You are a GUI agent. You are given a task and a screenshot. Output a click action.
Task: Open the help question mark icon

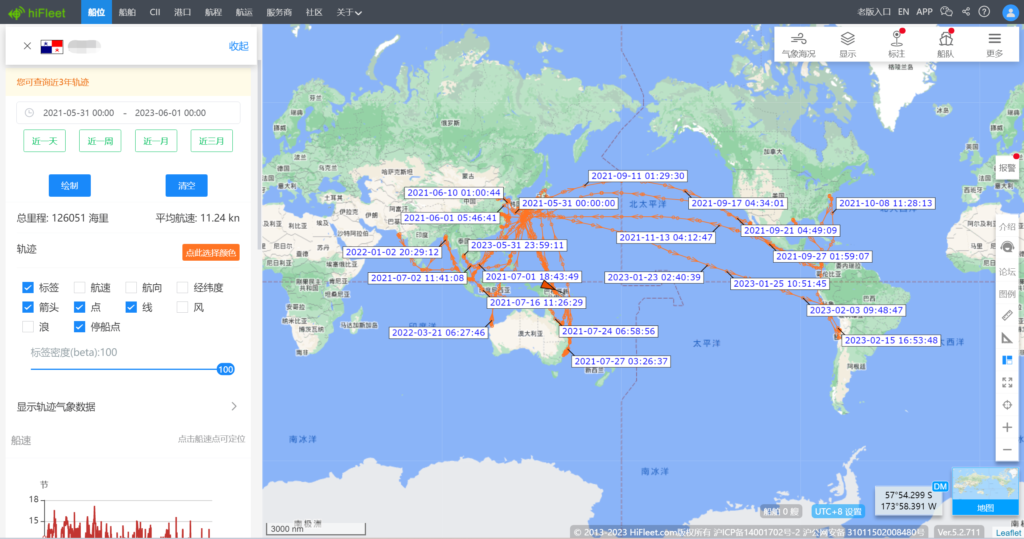tap(984, 12)
